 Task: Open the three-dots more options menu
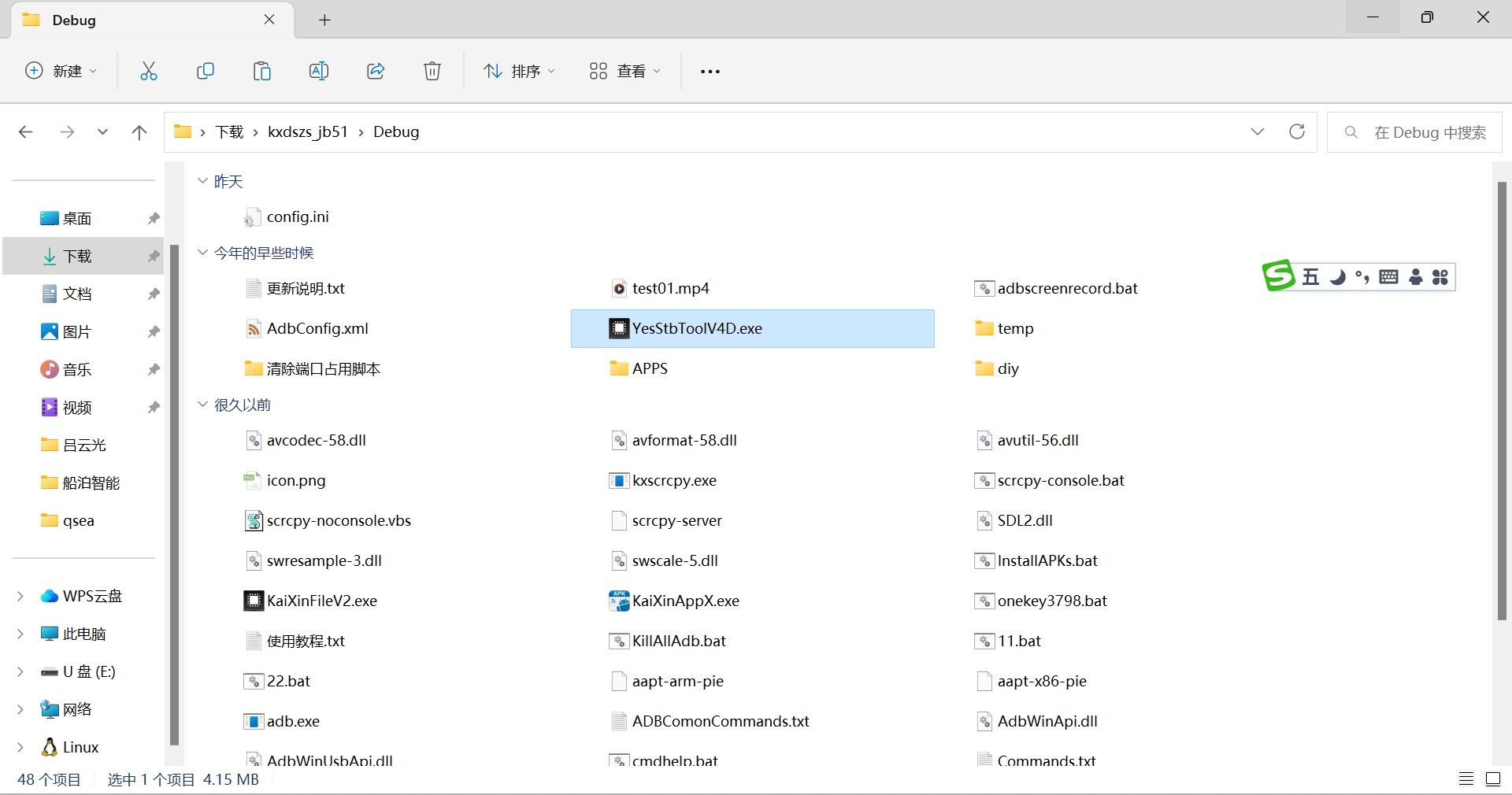point(710,71)
